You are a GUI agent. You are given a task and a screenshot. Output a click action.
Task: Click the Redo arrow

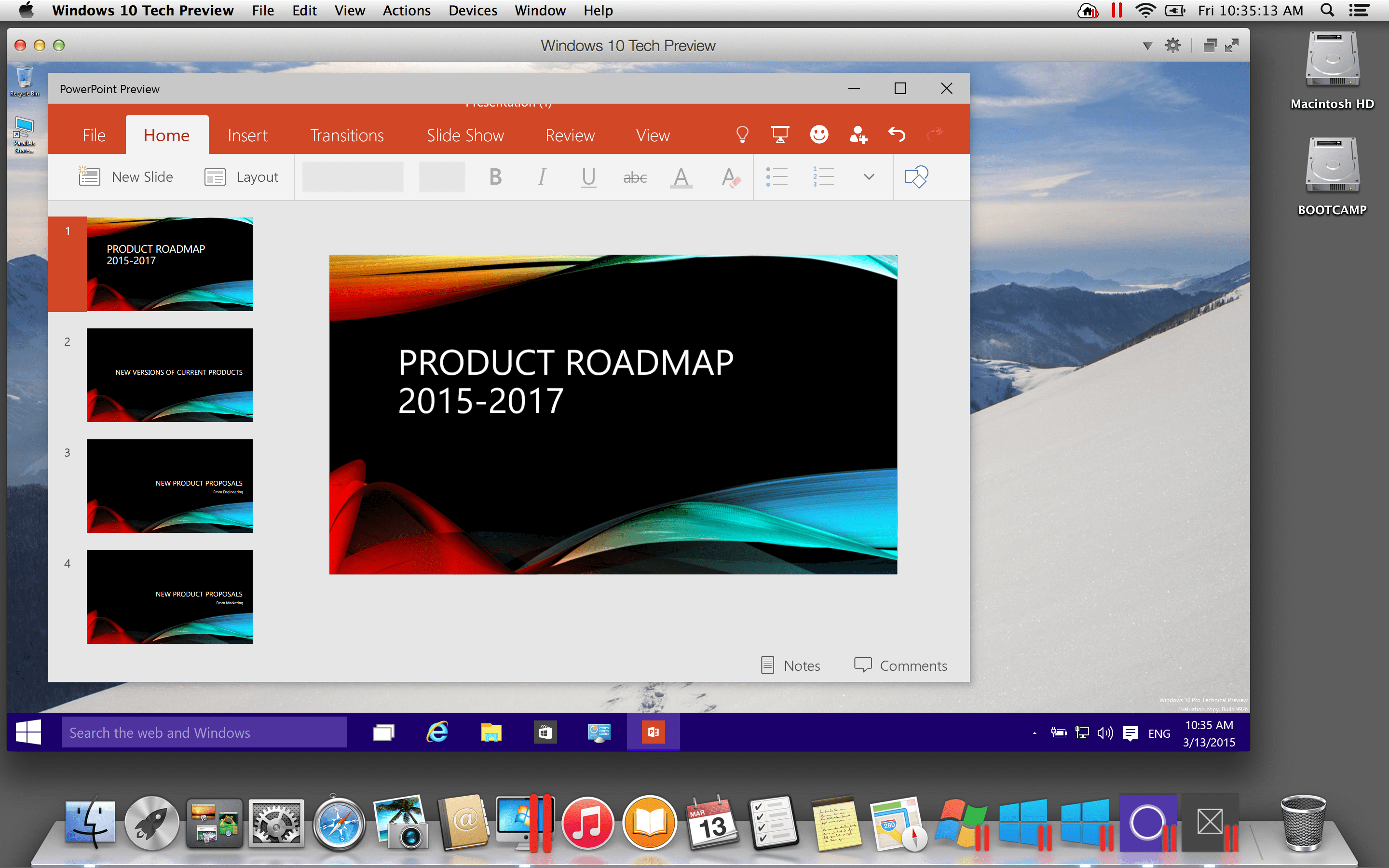pyautogui.click(x=935, y=135)
